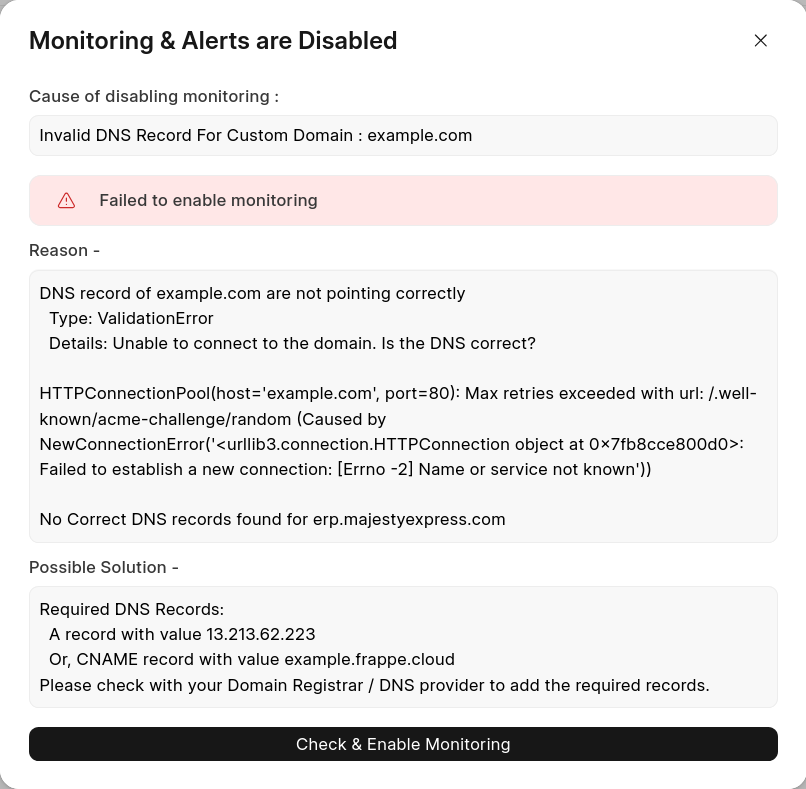The height and width of the screenshot is (789, 806).
Task: Click the 'Please check with your Domain Registrar' line
Action: click(x=374, y=685)
